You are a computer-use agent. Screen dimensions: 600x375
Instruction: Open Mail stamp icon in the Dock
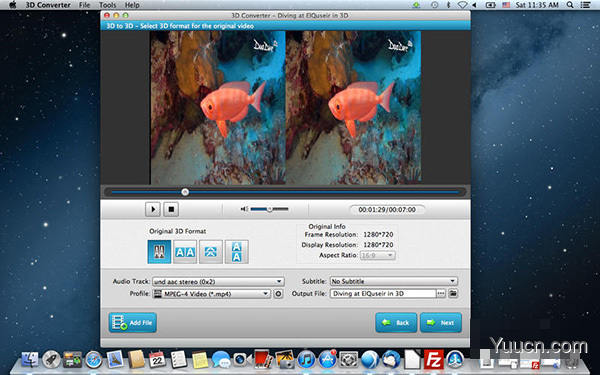coord(115,360)
